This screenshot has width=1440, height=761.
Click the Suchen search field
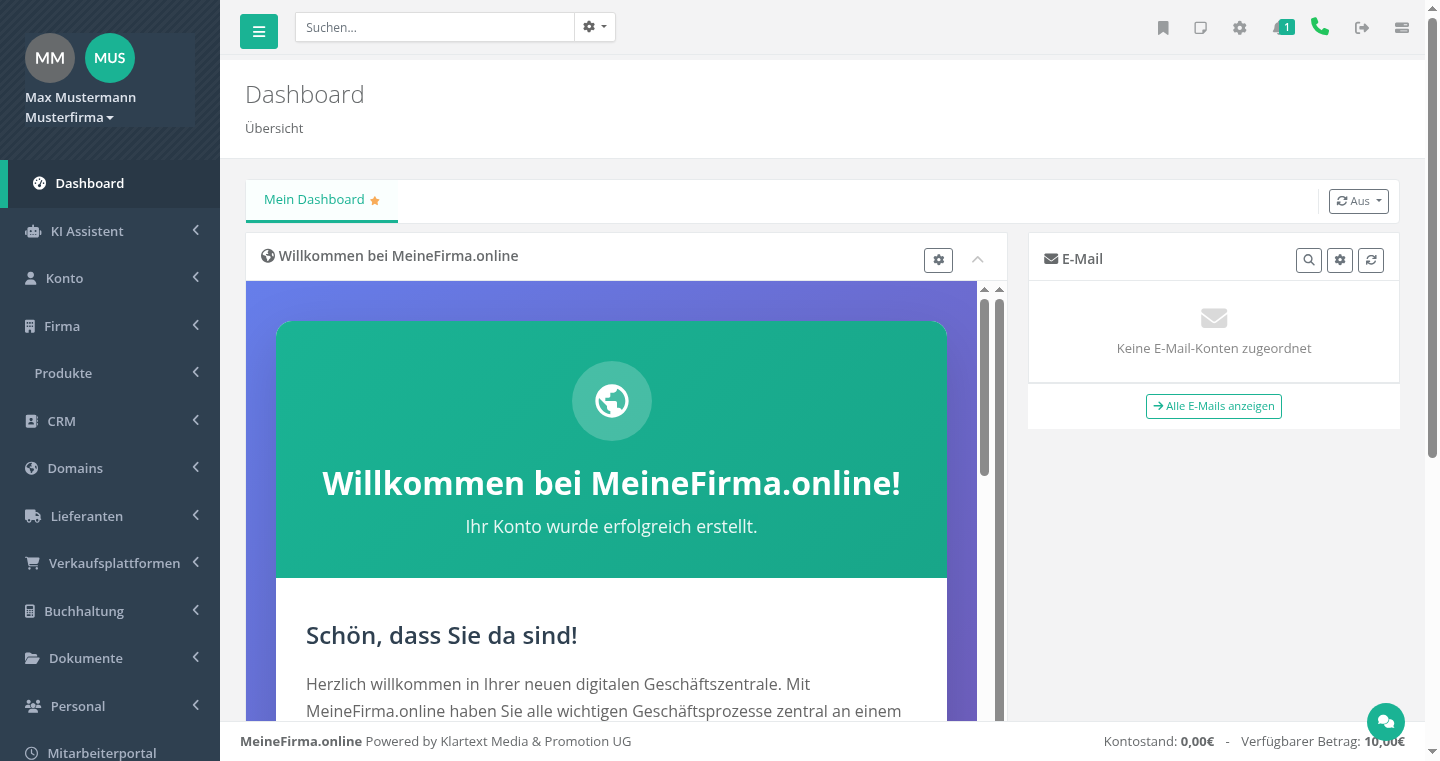pyautogui.click(x=435, y=27)
